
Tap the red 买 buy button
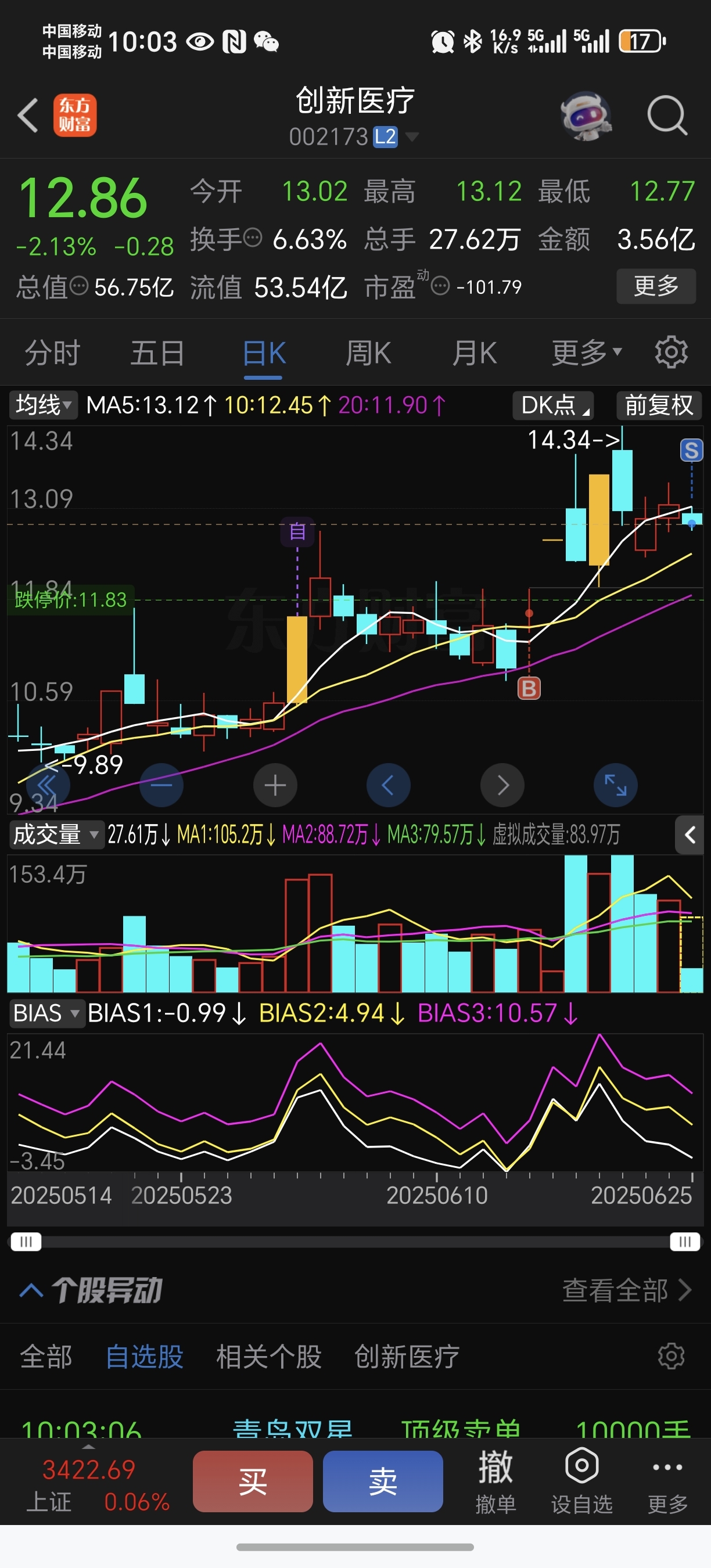(253, 1481)
